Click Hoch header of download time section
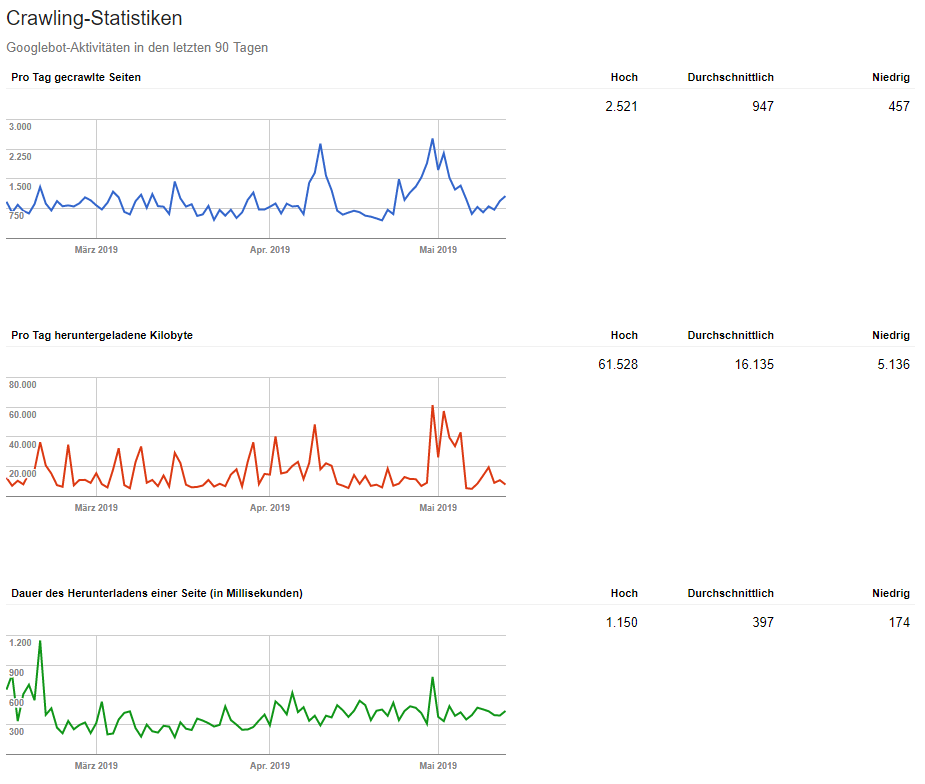925x784 pixels. coord(624,593)
